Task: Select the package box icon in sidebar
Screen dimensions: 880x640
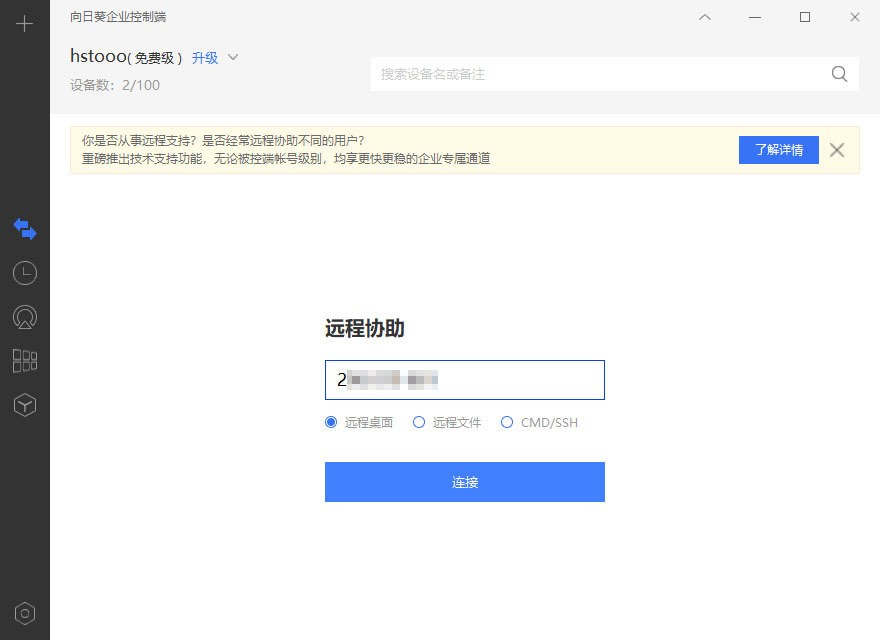Action: click(x=24, y=404)
